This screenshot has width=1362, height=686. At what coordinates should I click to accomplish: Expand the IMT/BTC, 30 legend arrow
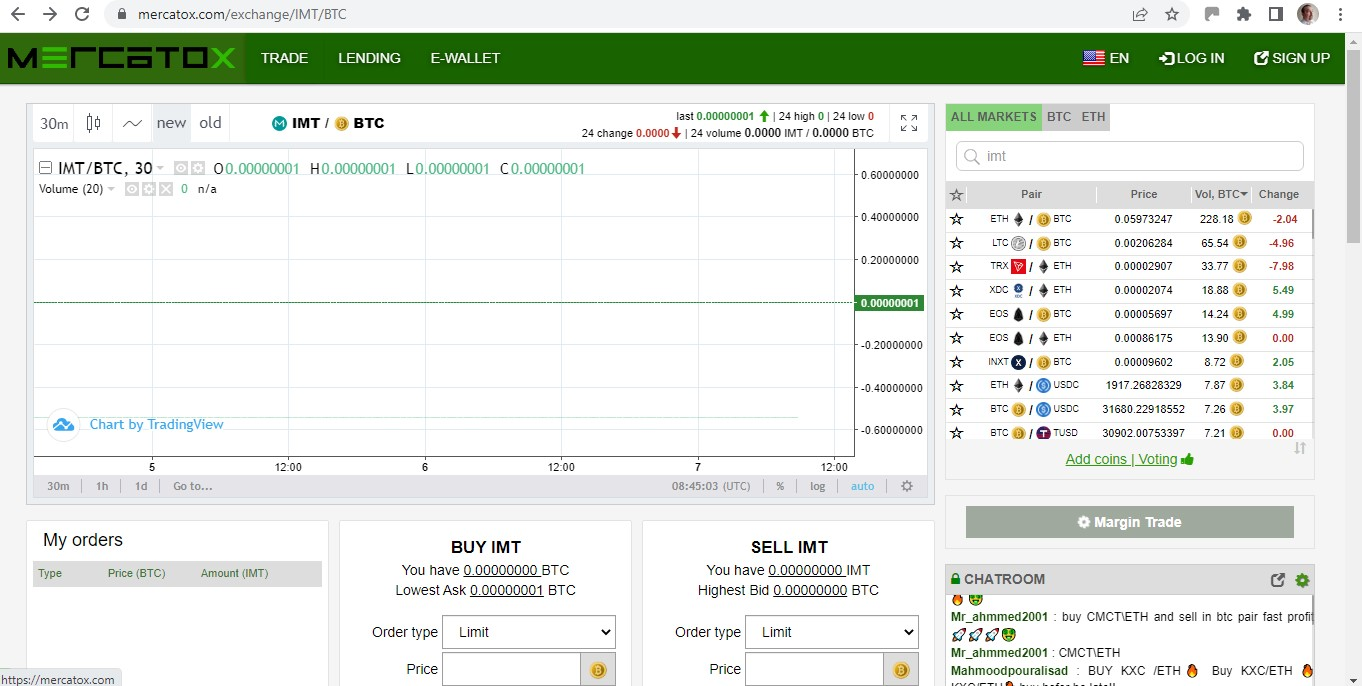click(160, 168)
